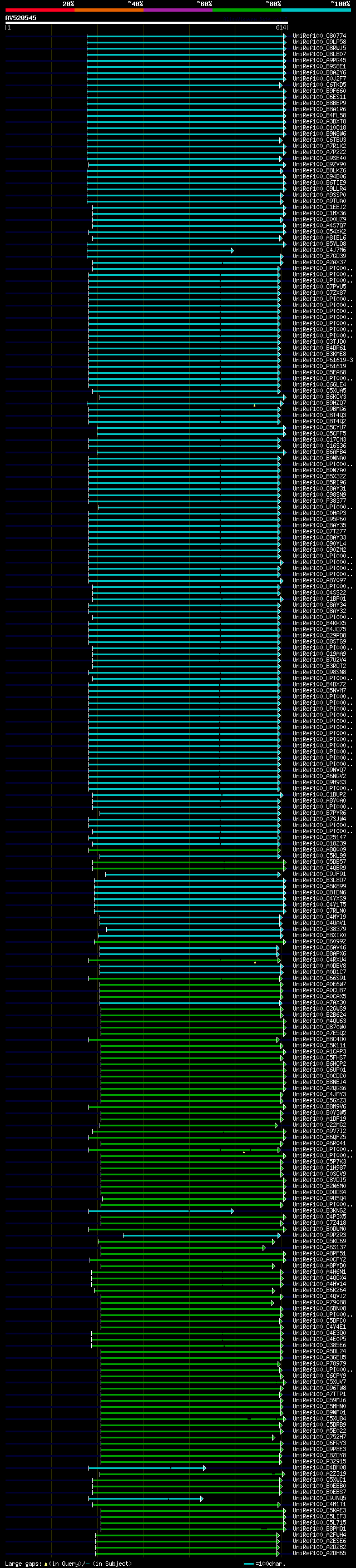Select the UniRef100_C6TBU3 label
356x1568 pixels.
click(x=319, y=140)
